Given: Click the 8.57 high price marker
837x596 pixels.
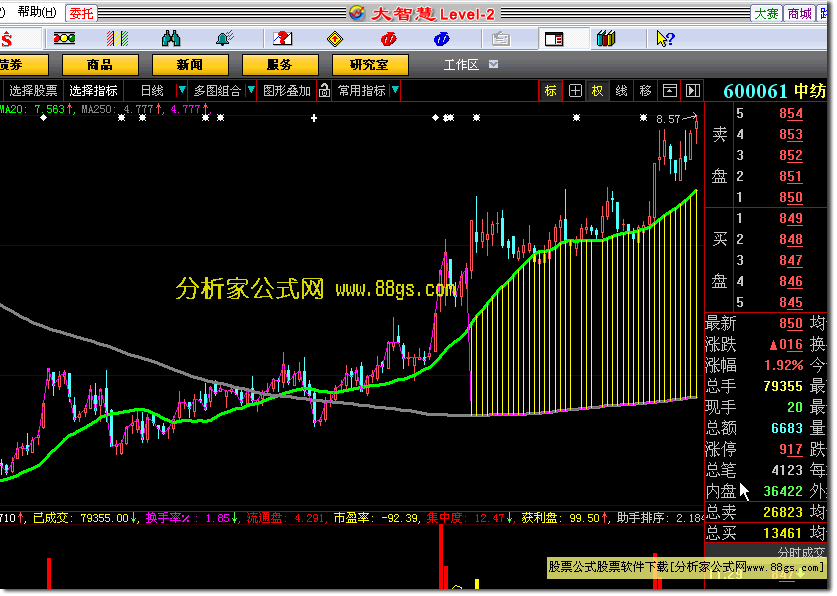Looking at the screenshot, I should point(668,119).
